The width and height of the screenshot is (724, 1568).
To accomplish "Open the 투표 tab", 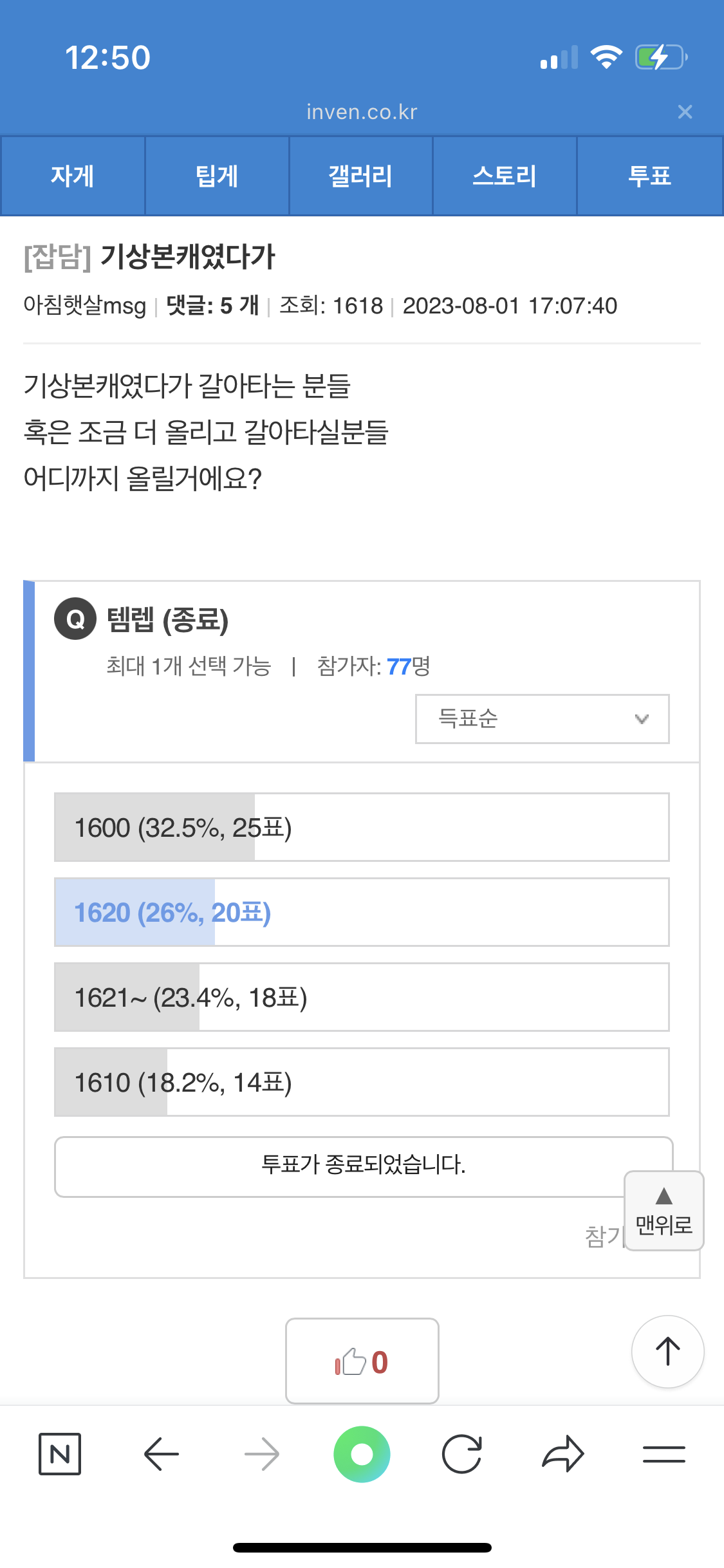I will pos(649,176).
